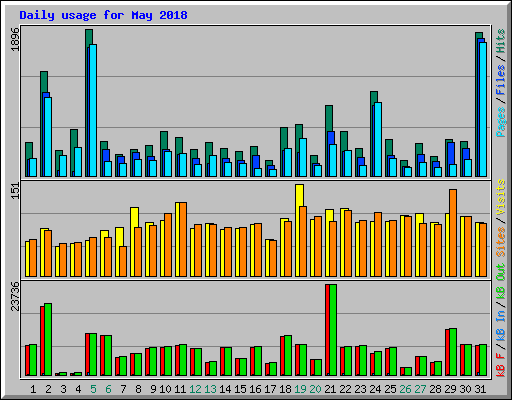This screenshot has width=512, height=400.
Task: Click the 'kB Out' legend label
Action: [x=501, y=282]
